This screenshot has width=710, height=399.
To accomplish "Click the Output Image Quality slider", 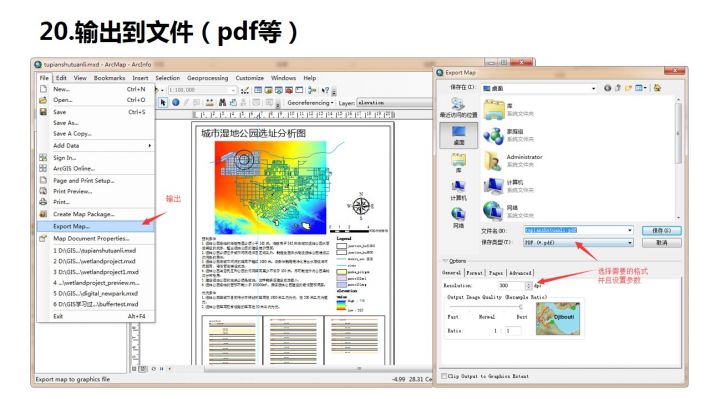I will click(x=486, y=307).
